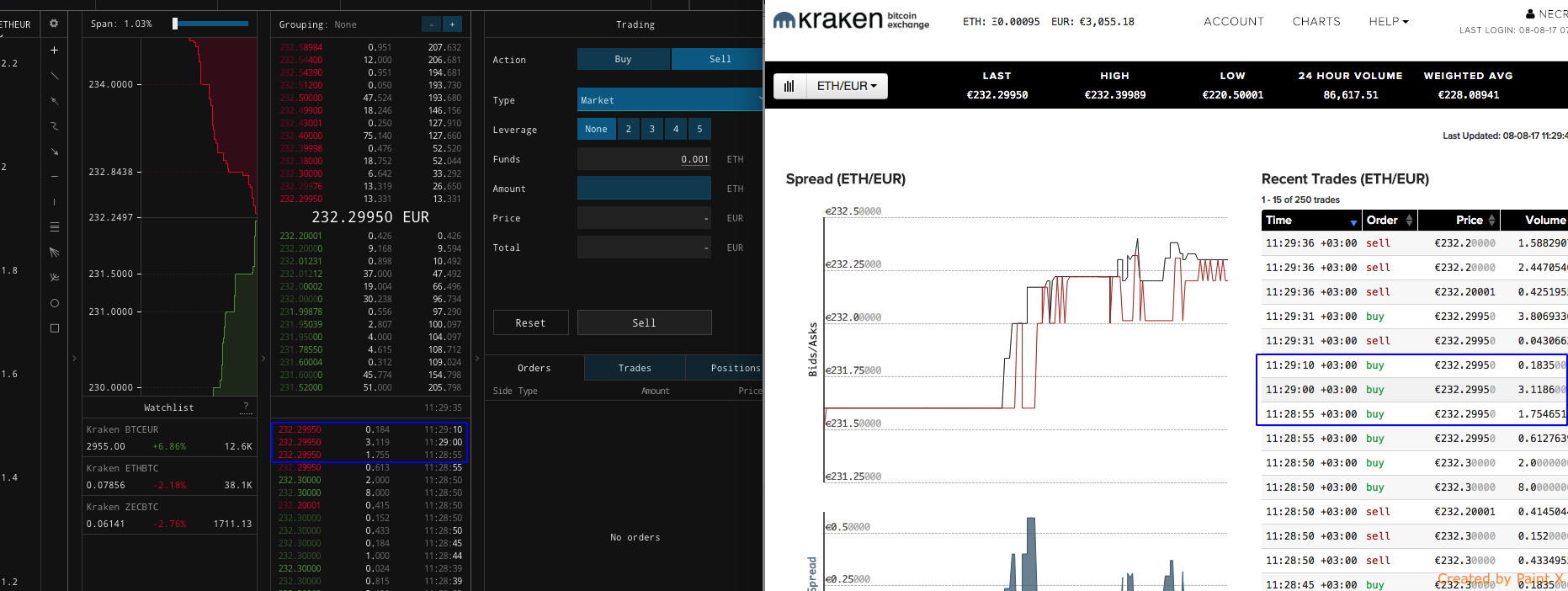The image size is (1568, 591).
Task: Select the ray line drawing tool
Action: pyautogui.click(x=54, y=101)
